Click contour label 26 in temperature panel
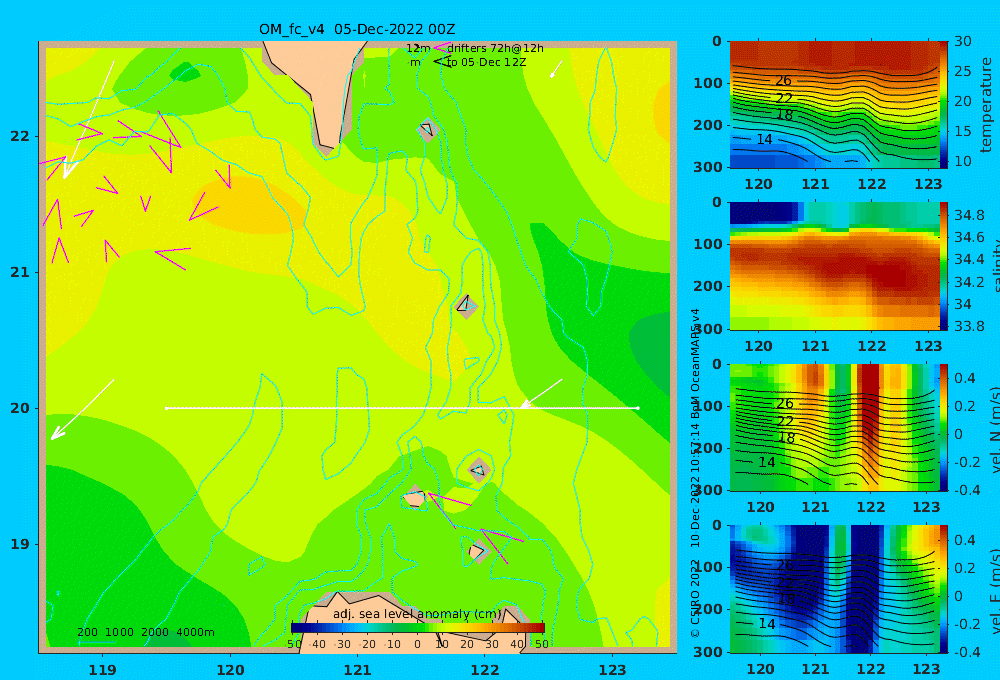This screenshot has width=1000, height=680. pyautogui.click(x=783, y=81)
